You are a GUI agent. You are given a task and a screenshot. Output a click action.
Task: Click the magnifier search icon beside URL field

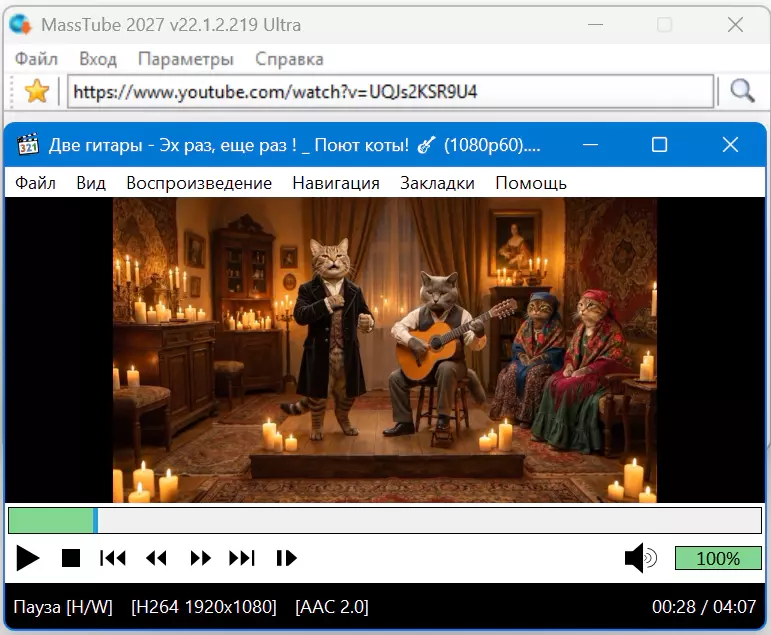click(x=742, y=91)
